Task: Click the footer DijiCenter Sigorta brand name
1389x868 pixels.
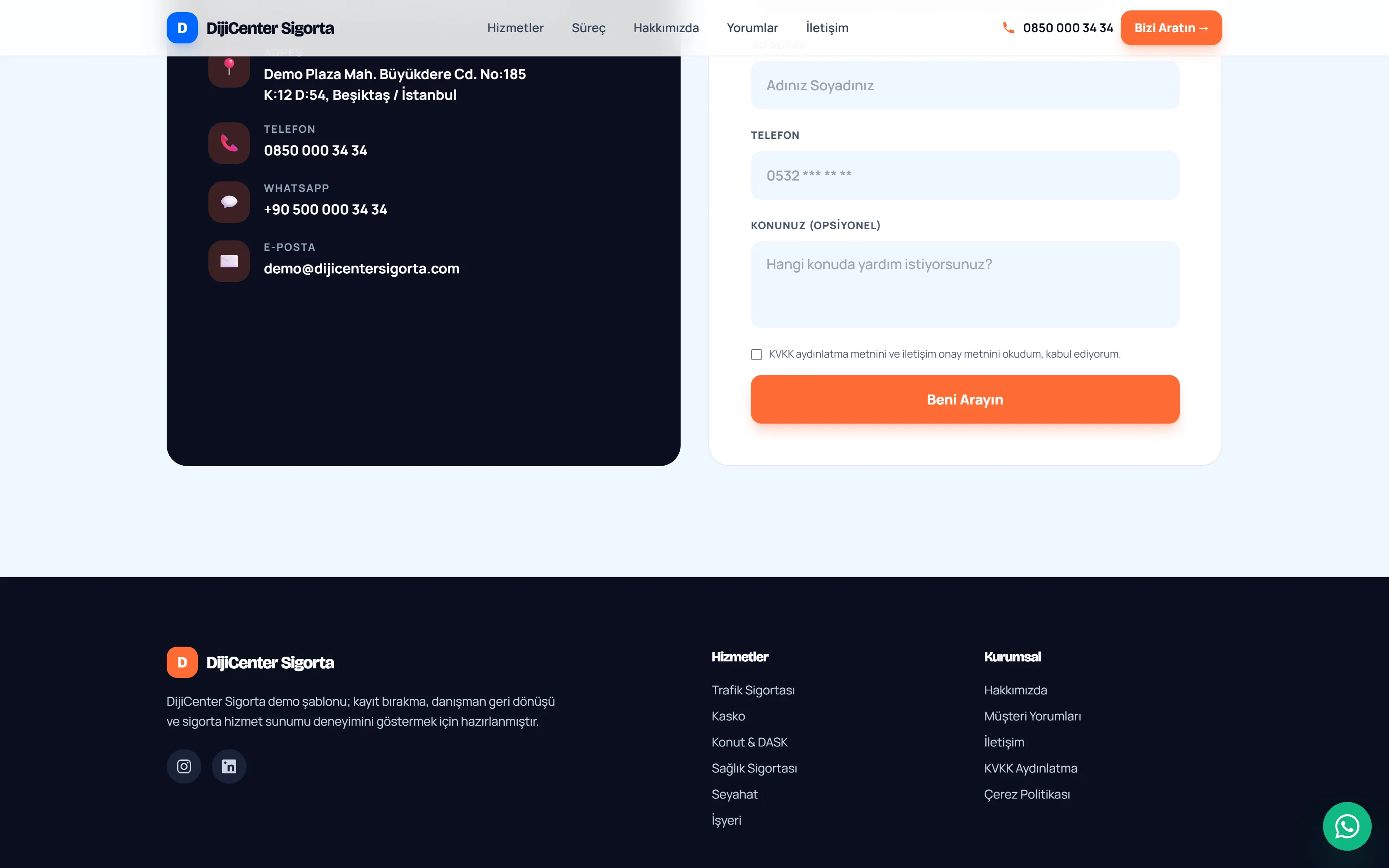Action: pyautogui.click(x=270, y=662)
